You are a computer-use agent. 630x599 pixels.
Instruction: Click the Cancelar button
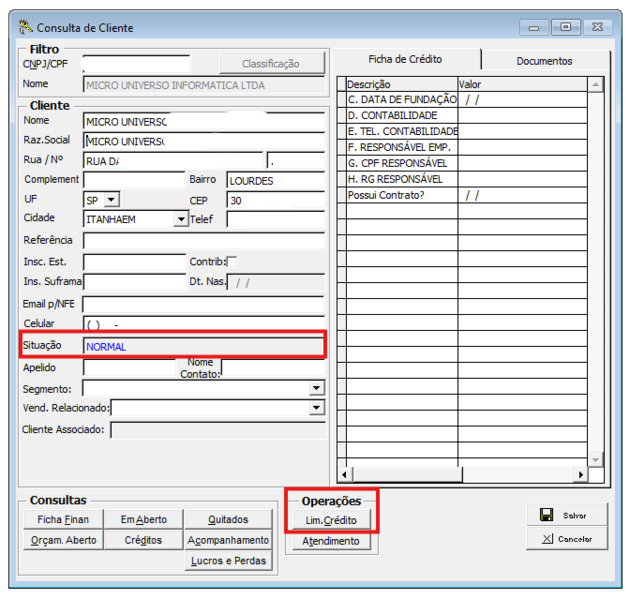pyautogui.click(x=567, y=539)
